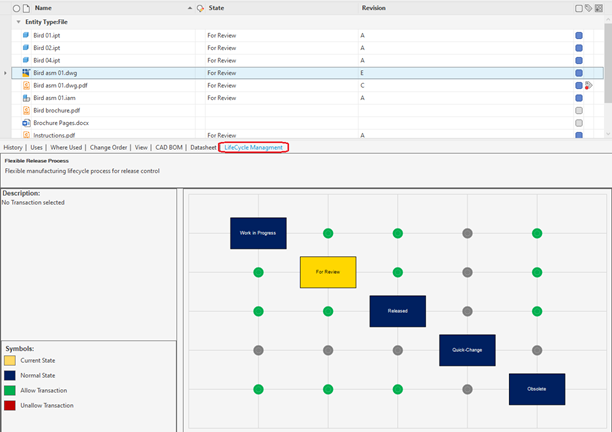Screen dimensions: 612x432
Task: Open the History tab
Action: point(13,148)
